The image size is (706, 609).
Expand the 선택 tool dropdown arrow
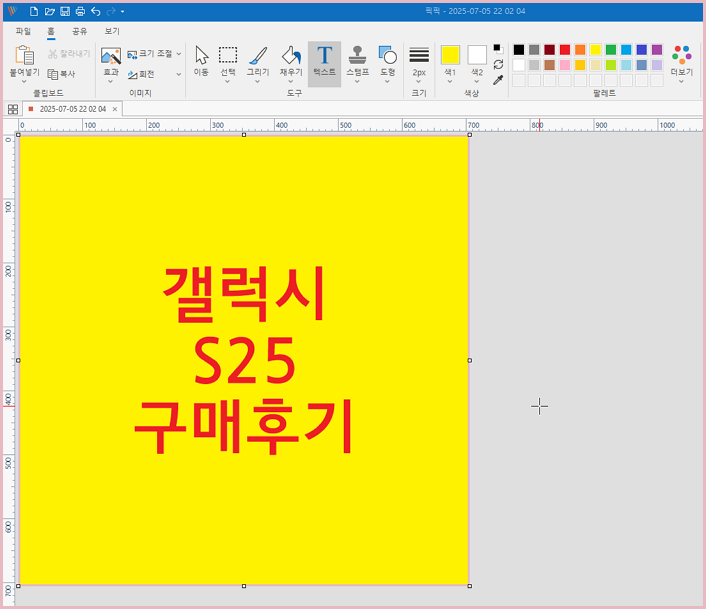click(227, 81)
